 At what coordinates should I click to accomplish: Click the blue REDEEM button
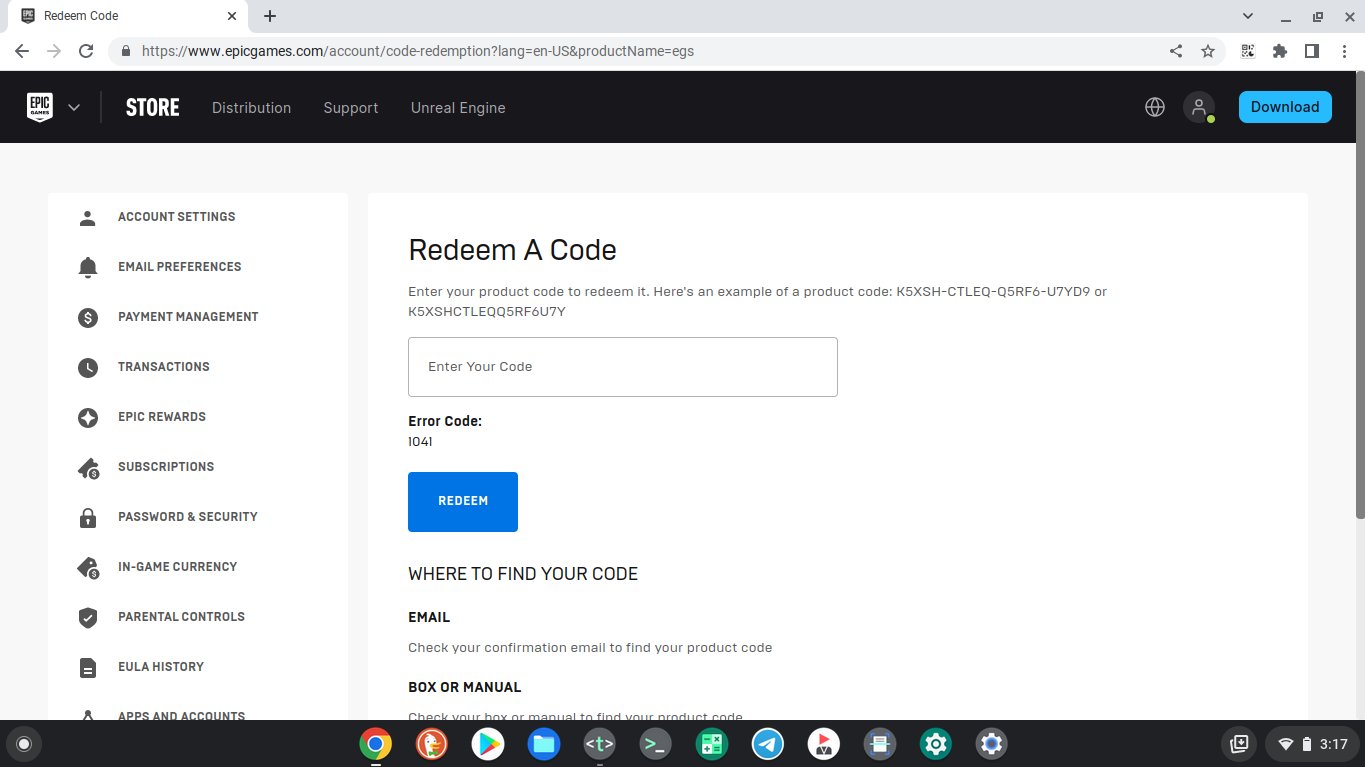[463, 502]
